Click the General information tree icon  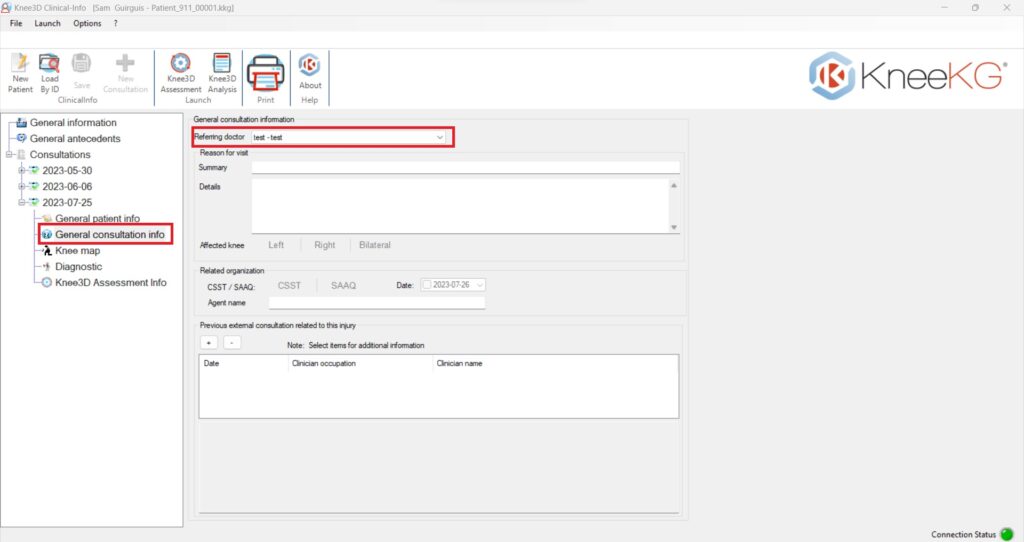point(22,122)
